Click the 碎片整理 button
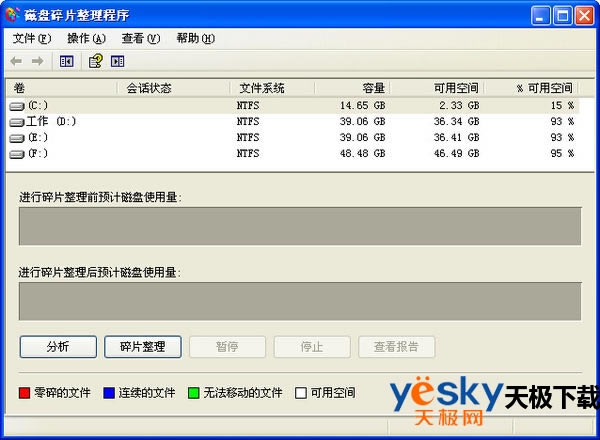Image resolution: width=600 pixels, height=440 pixels. point(142,347)
